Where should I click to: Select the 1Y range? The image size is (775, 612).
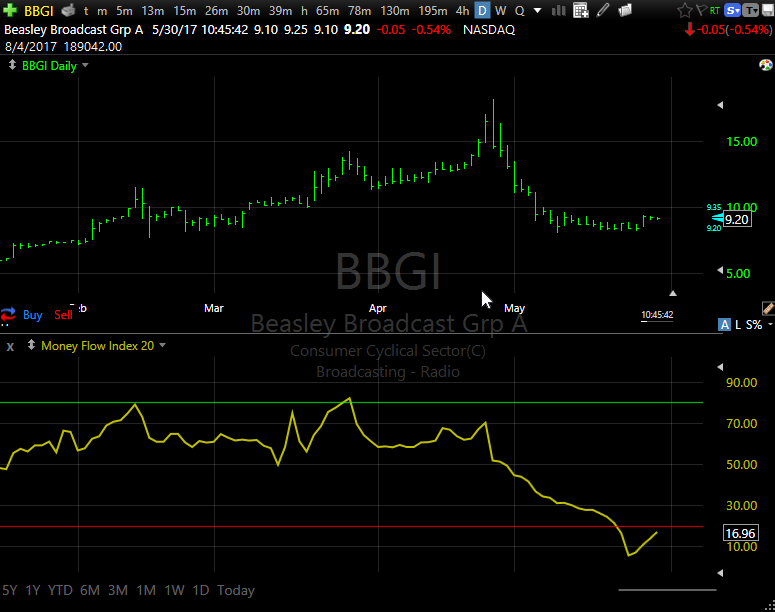coord(33,590)
